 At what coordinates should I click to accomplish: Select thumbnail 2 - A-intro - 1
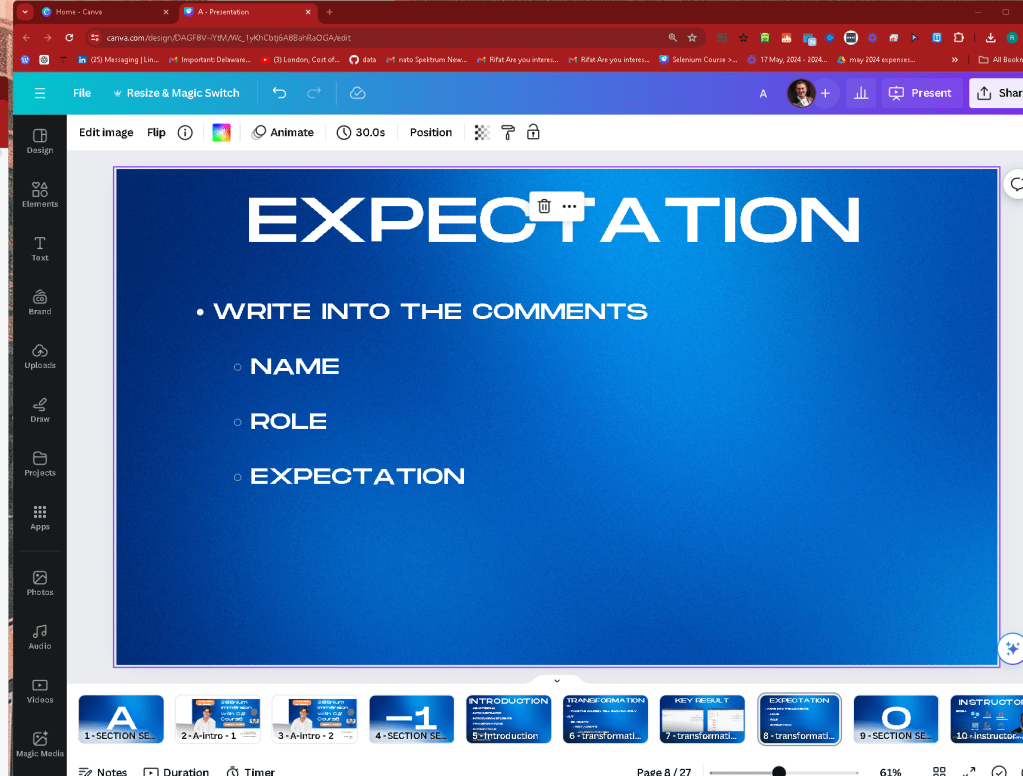pyautogui.click(x=218, y=719)
